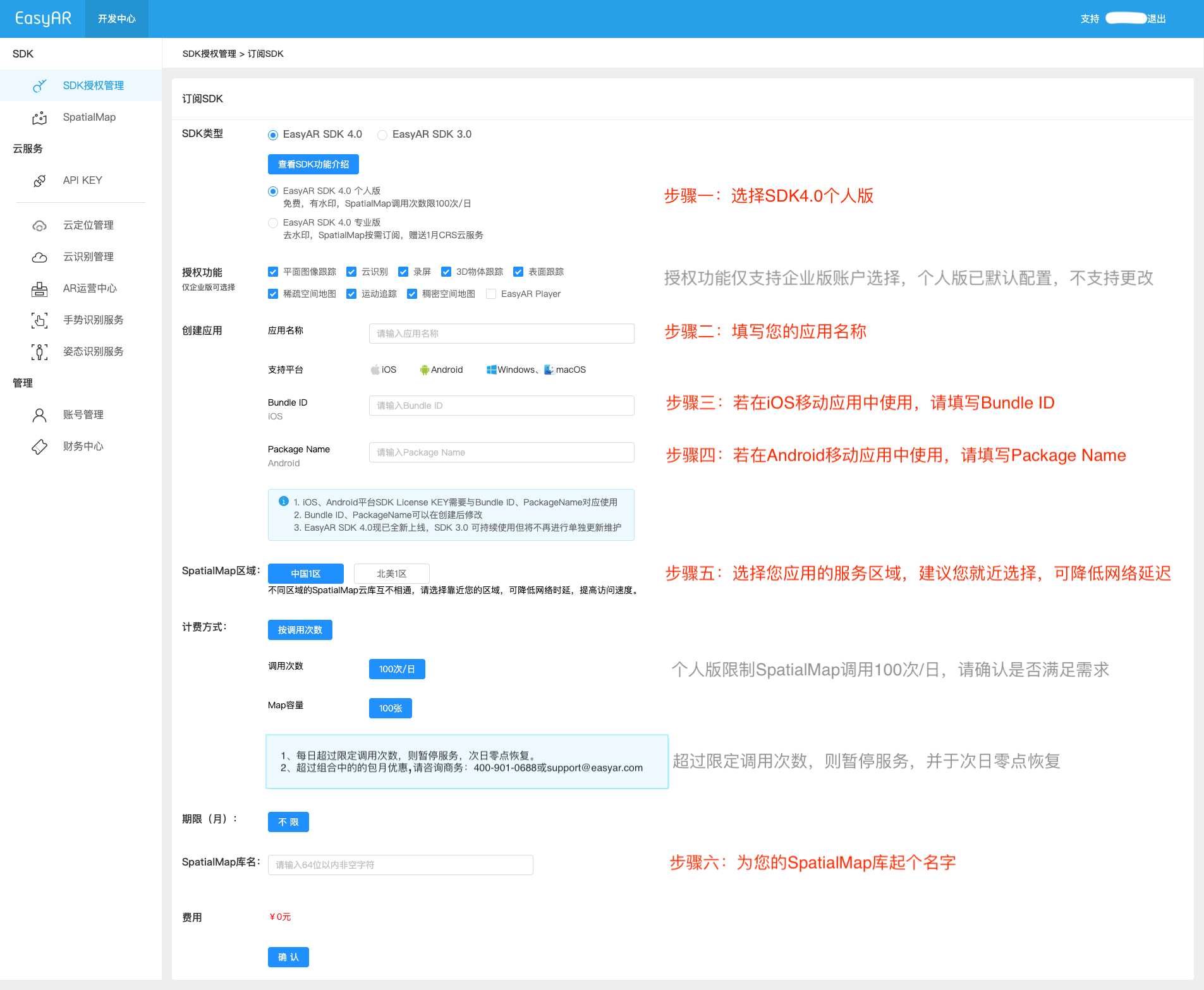The width and height of the screenshot is (1204, 990).
Task: Click the info icon in the notice box
Action: 284,501
